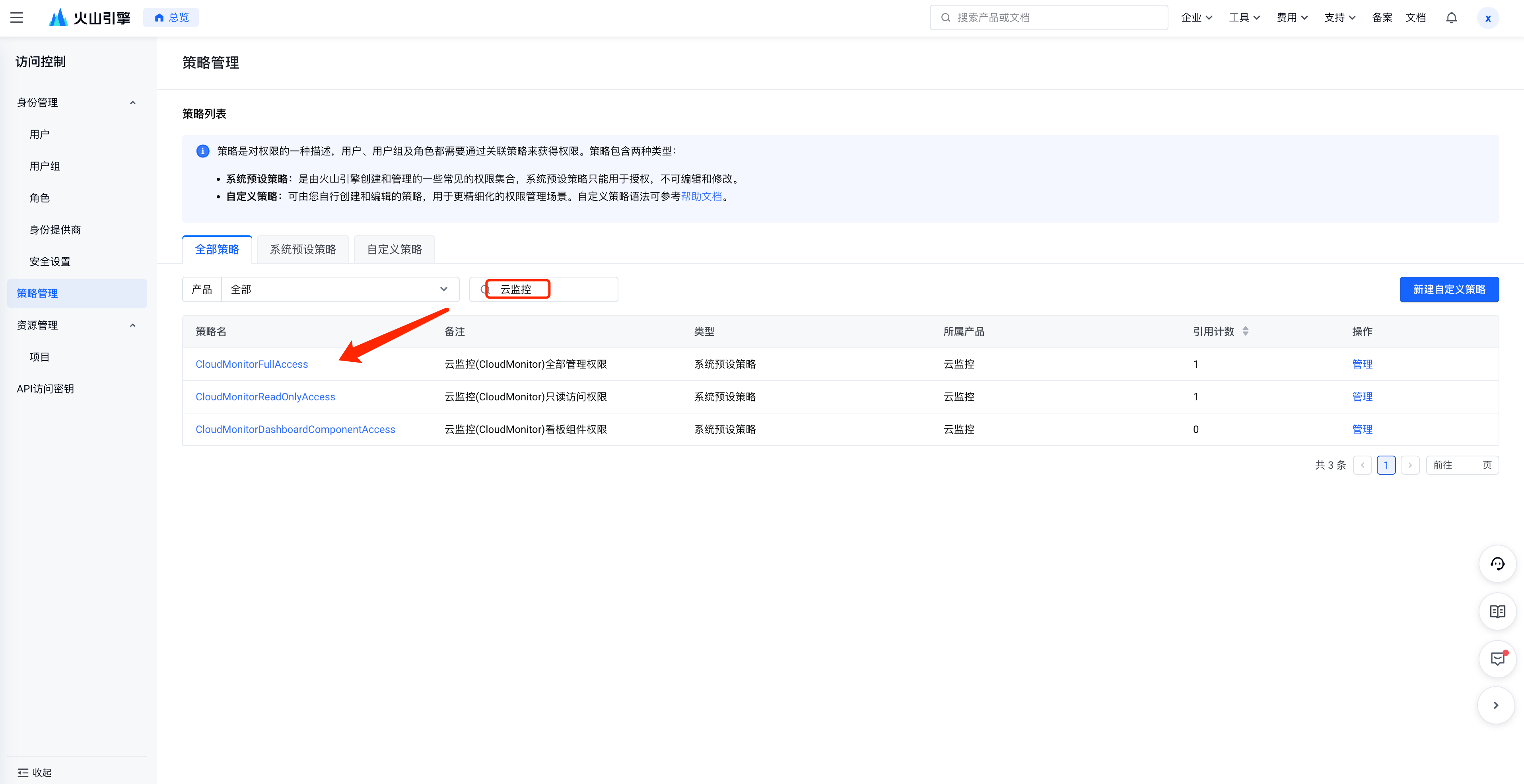
Task: Switch to the 自定义策略 tab
Action: point(395,250)
